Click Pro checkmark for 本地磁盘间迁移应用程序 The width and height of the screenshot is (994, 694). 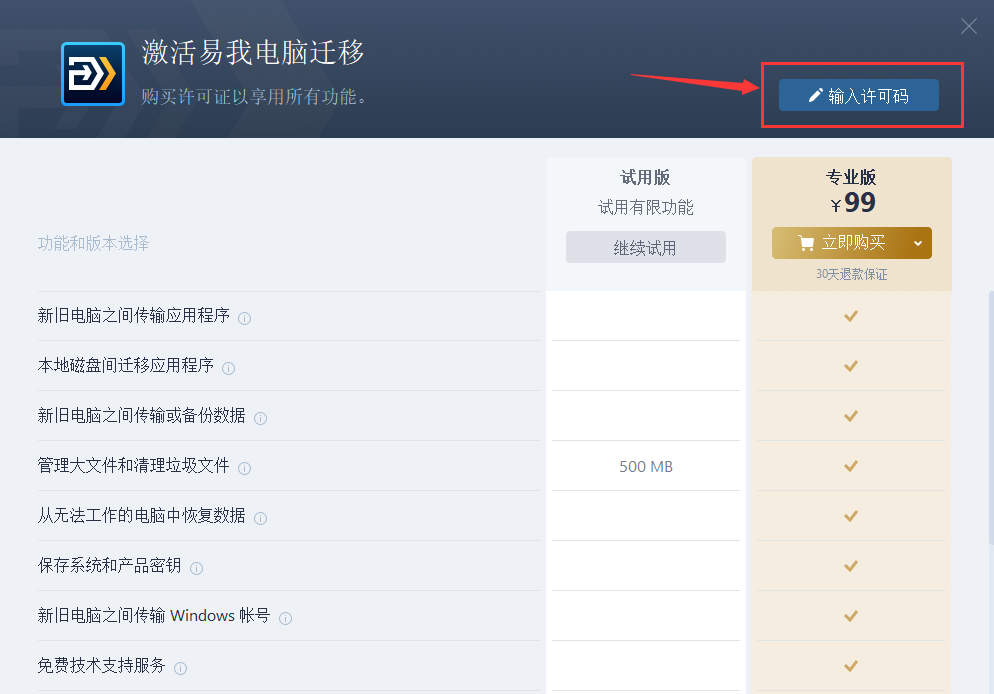point(851,366)
